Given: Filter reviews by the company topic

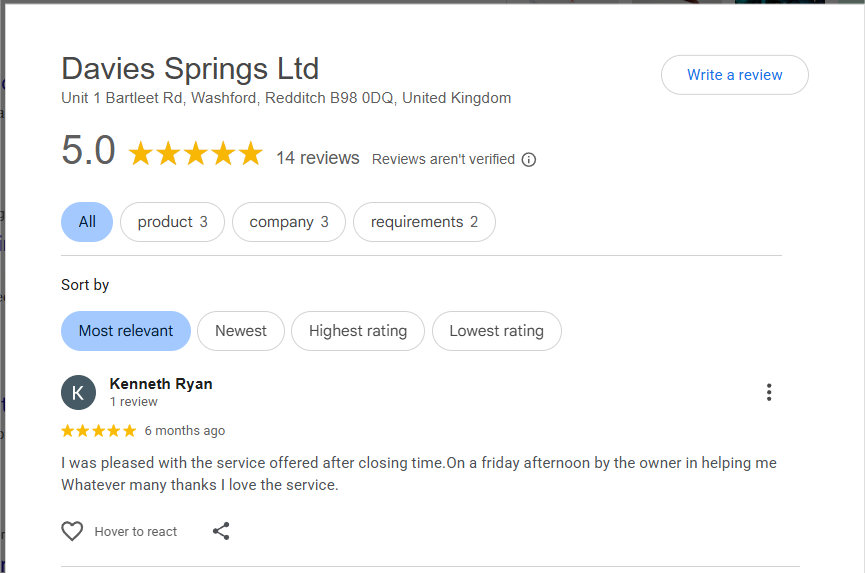Looking at the screenshot, I should coord(288,222).
